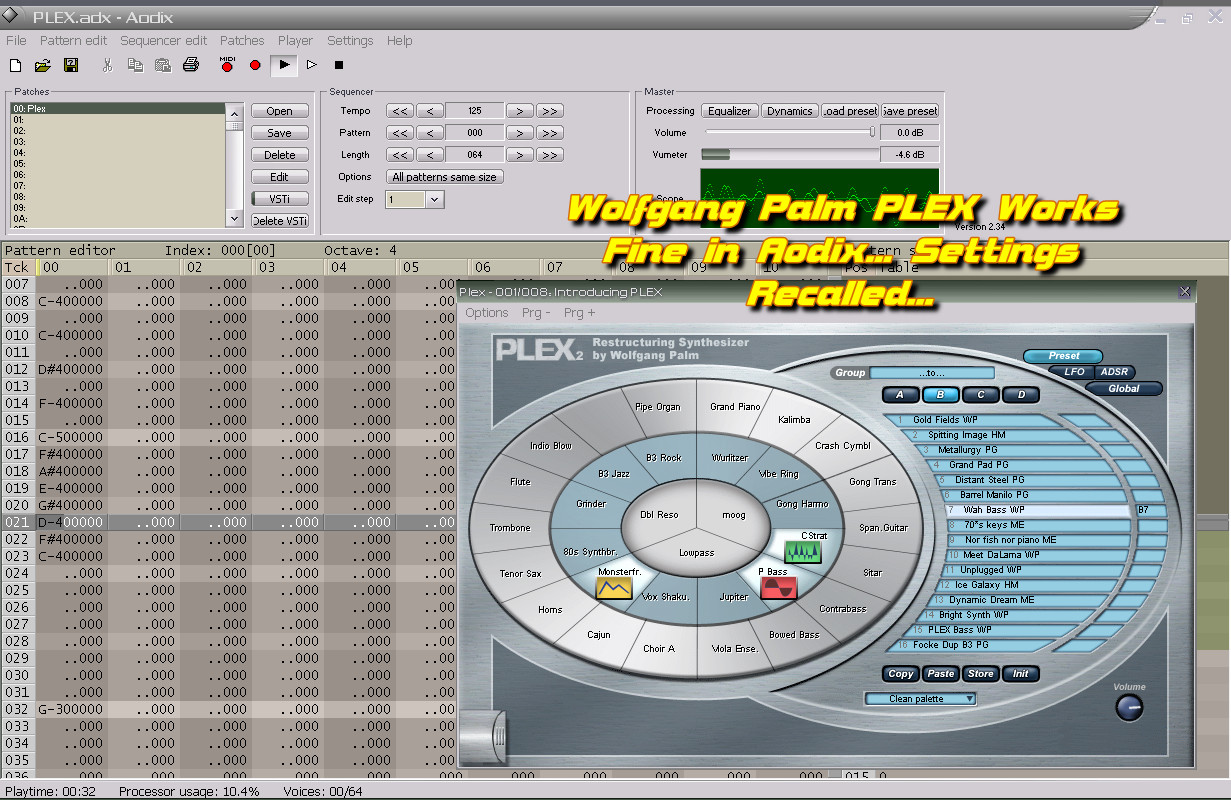Turn the Plex Volume knob
The width and height of the screenshot is (1231, 800).
1128,708
